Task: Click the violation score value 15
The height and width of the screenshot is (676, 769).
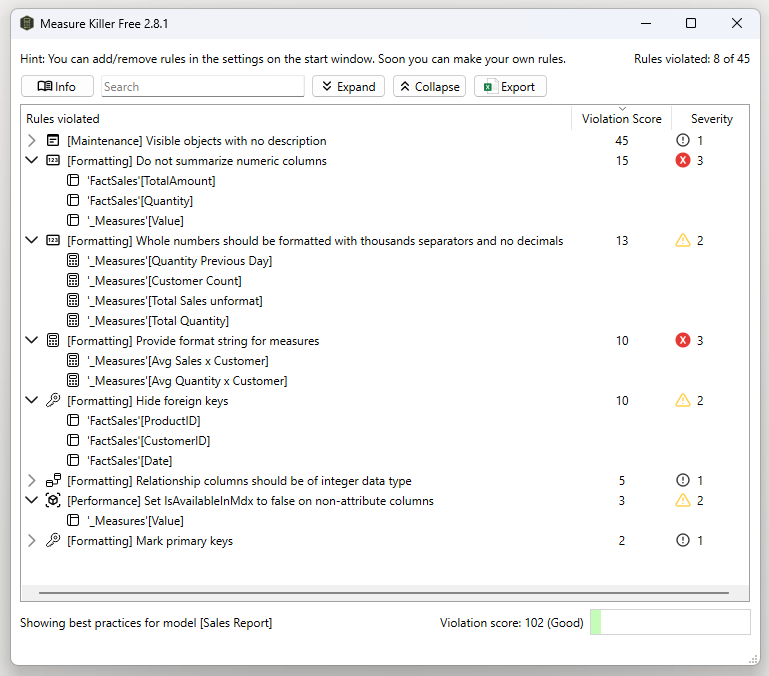Action: click(621, 160)
